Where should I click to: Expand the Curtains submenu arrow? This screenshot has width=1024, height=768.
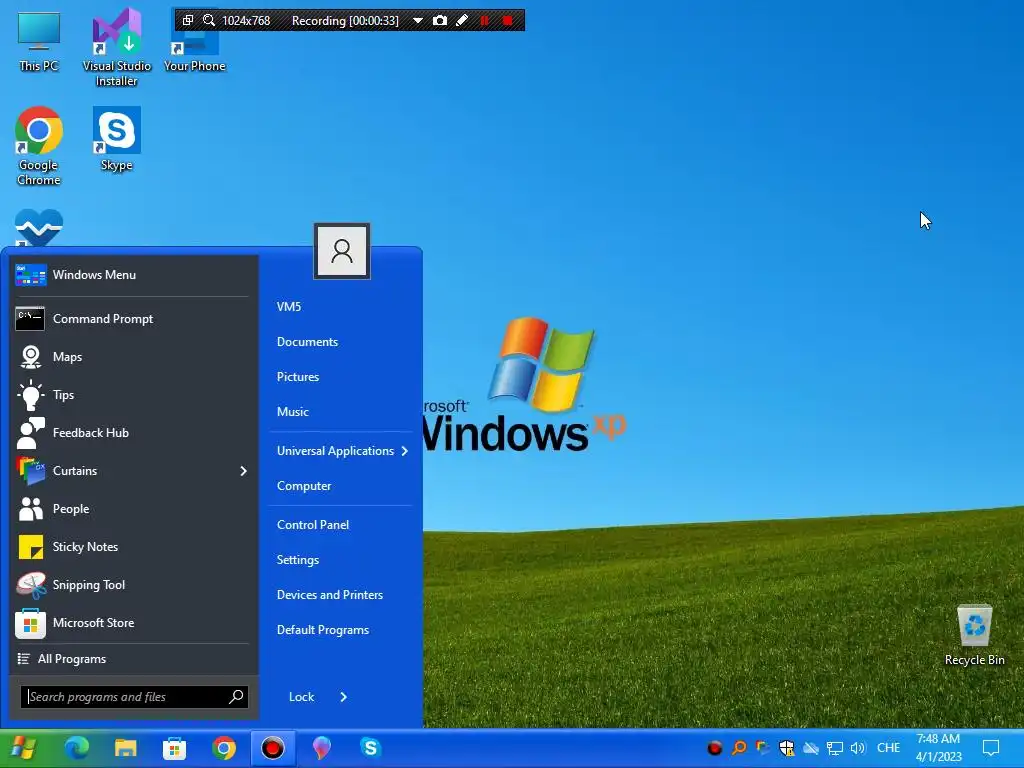point(244,471)
